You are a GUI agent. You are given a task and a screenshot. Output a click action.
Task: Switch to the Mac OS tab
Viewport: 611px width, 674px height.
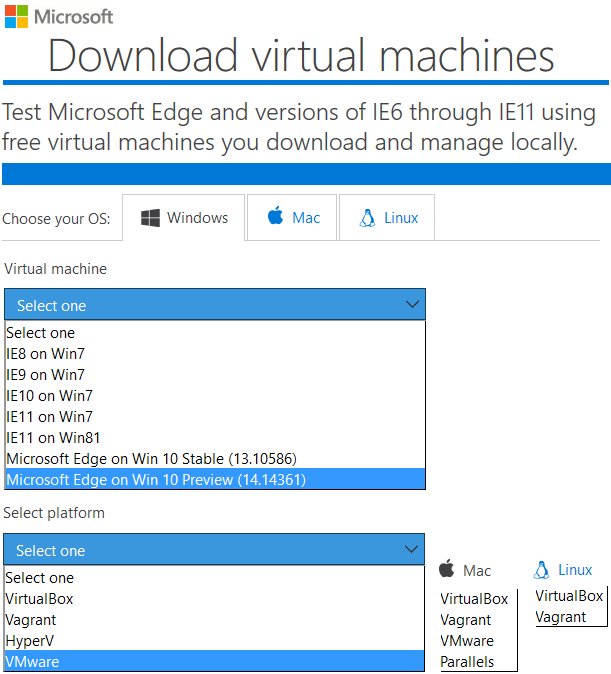click(x=292, y=218)
